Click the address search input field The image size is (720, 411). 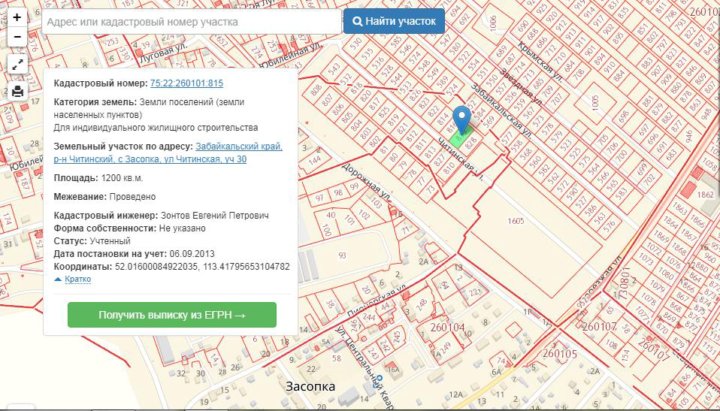pyautogui.click(x=189, y=21)
